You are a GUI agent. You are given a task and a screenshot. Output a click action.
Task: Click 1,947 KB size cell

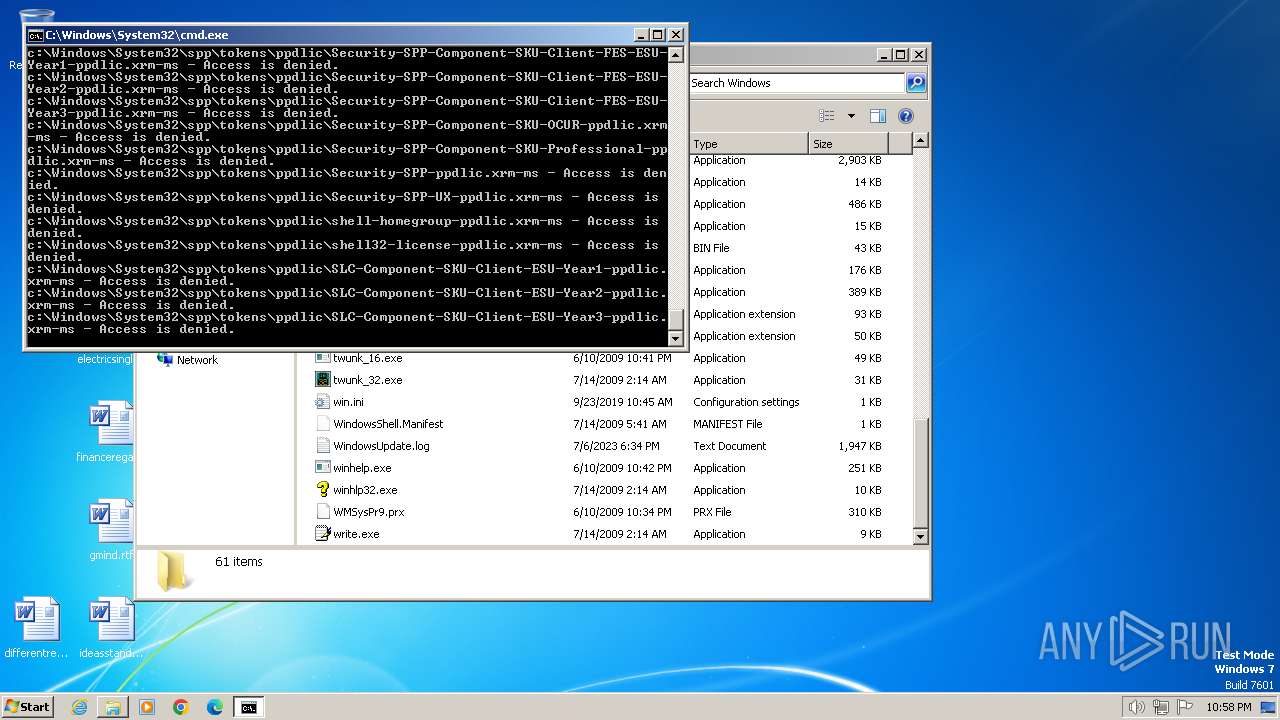point(860,446)
